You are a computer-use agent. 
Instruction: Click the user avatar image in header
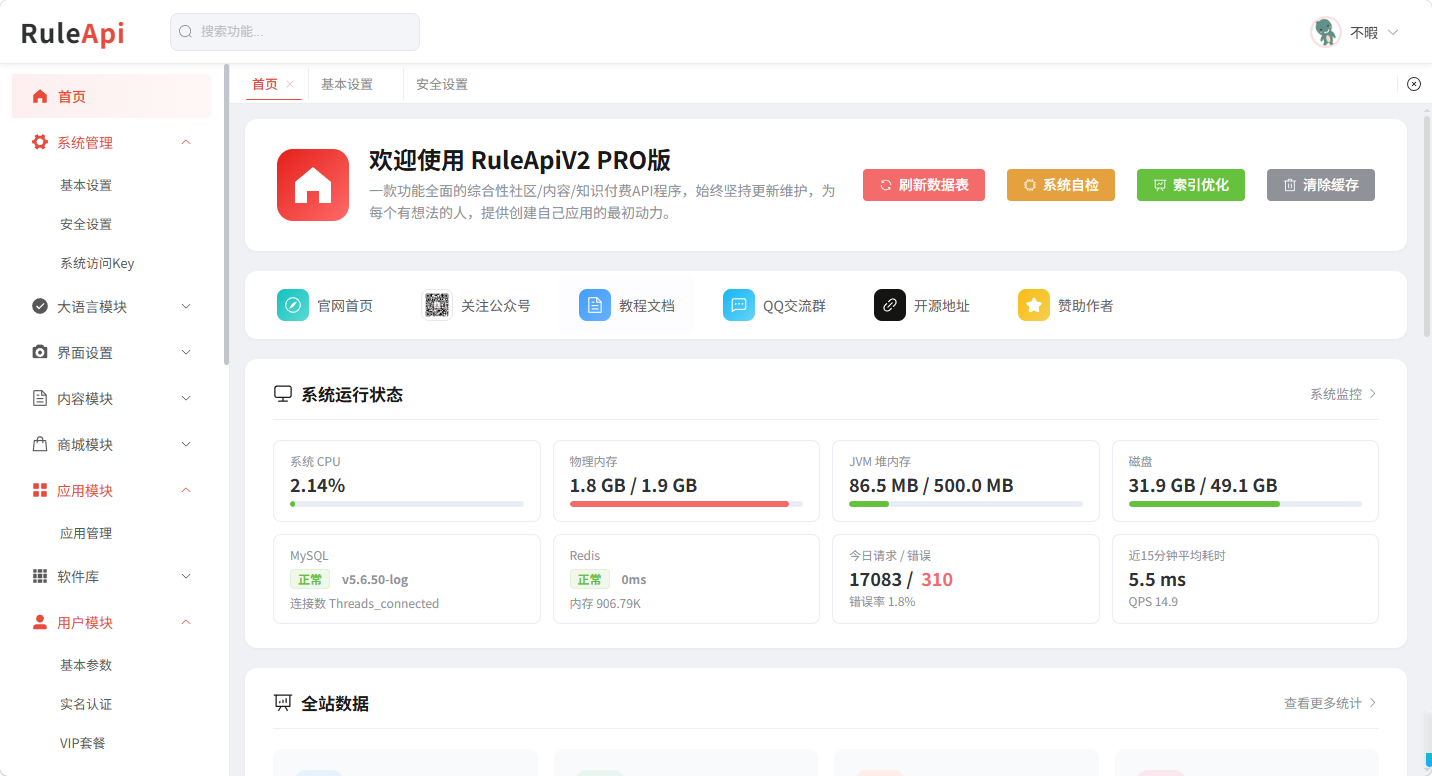1326,32
